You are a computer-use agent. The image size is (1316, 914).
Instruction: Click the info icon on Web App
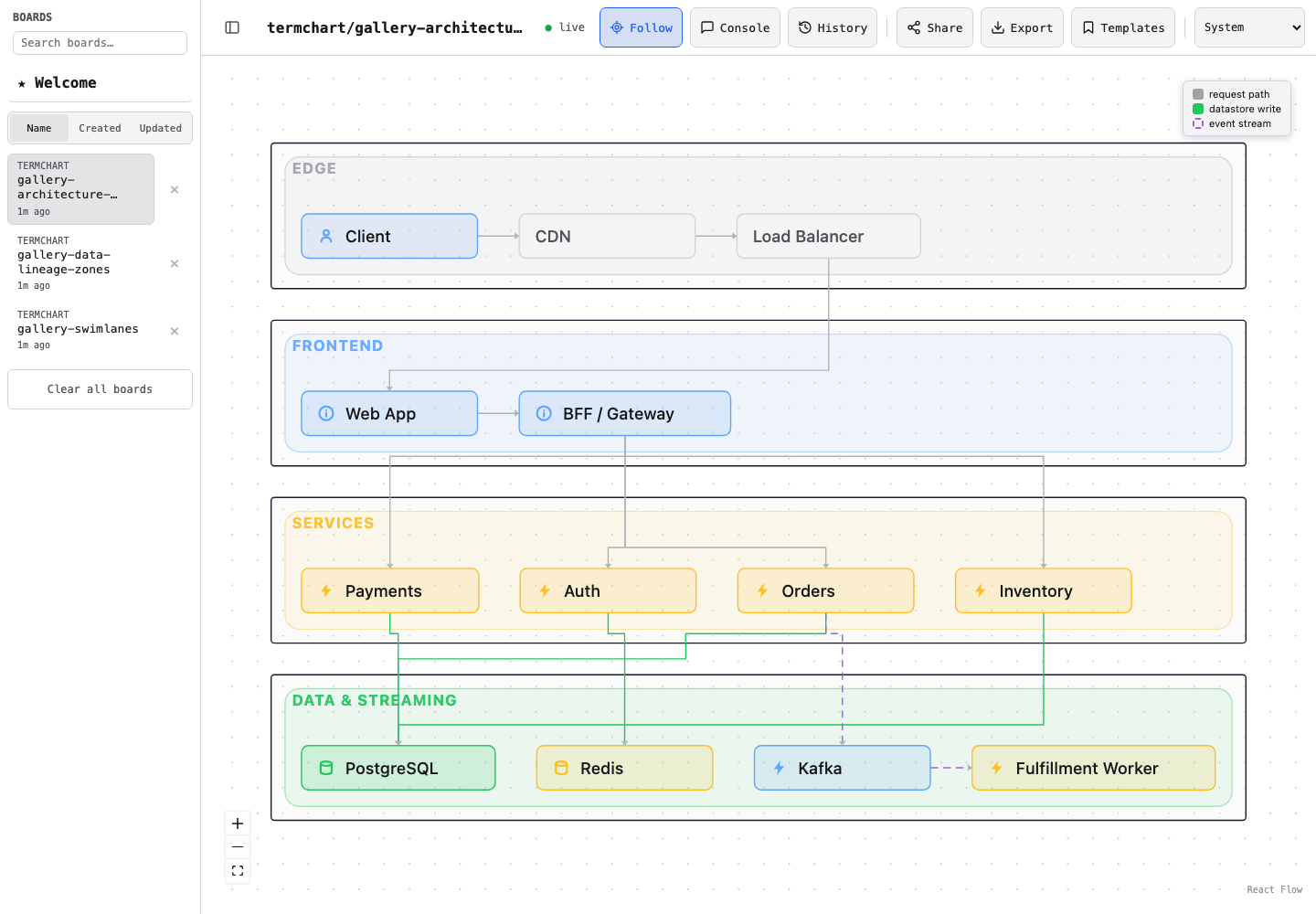(326, 413)
